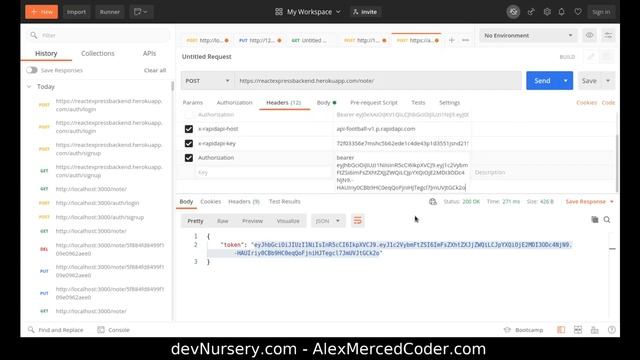Open the request Settings tab

(449, 102)
